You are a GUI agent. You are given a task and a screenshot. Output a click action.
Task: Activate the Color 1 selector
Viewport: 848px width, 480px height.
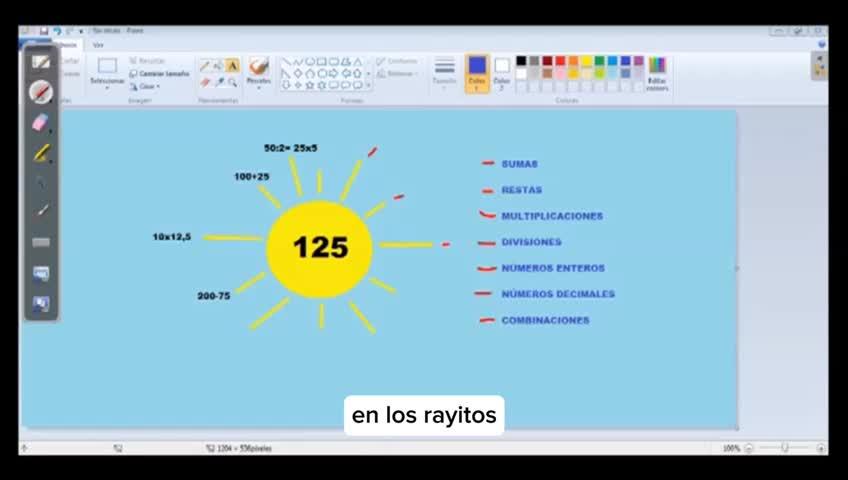point(477,73)
